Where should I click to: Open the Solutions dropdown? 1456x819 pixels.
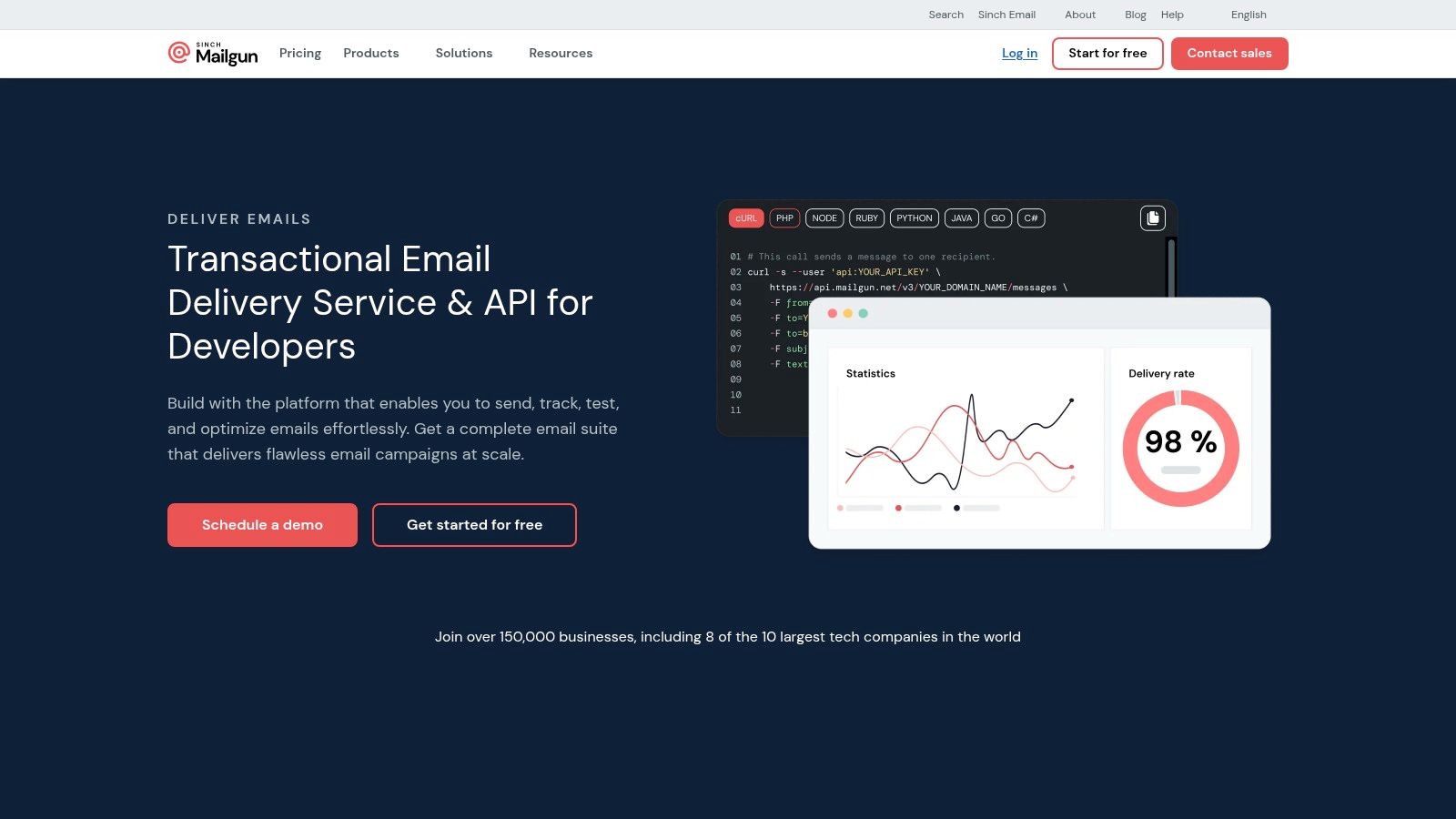464,54
